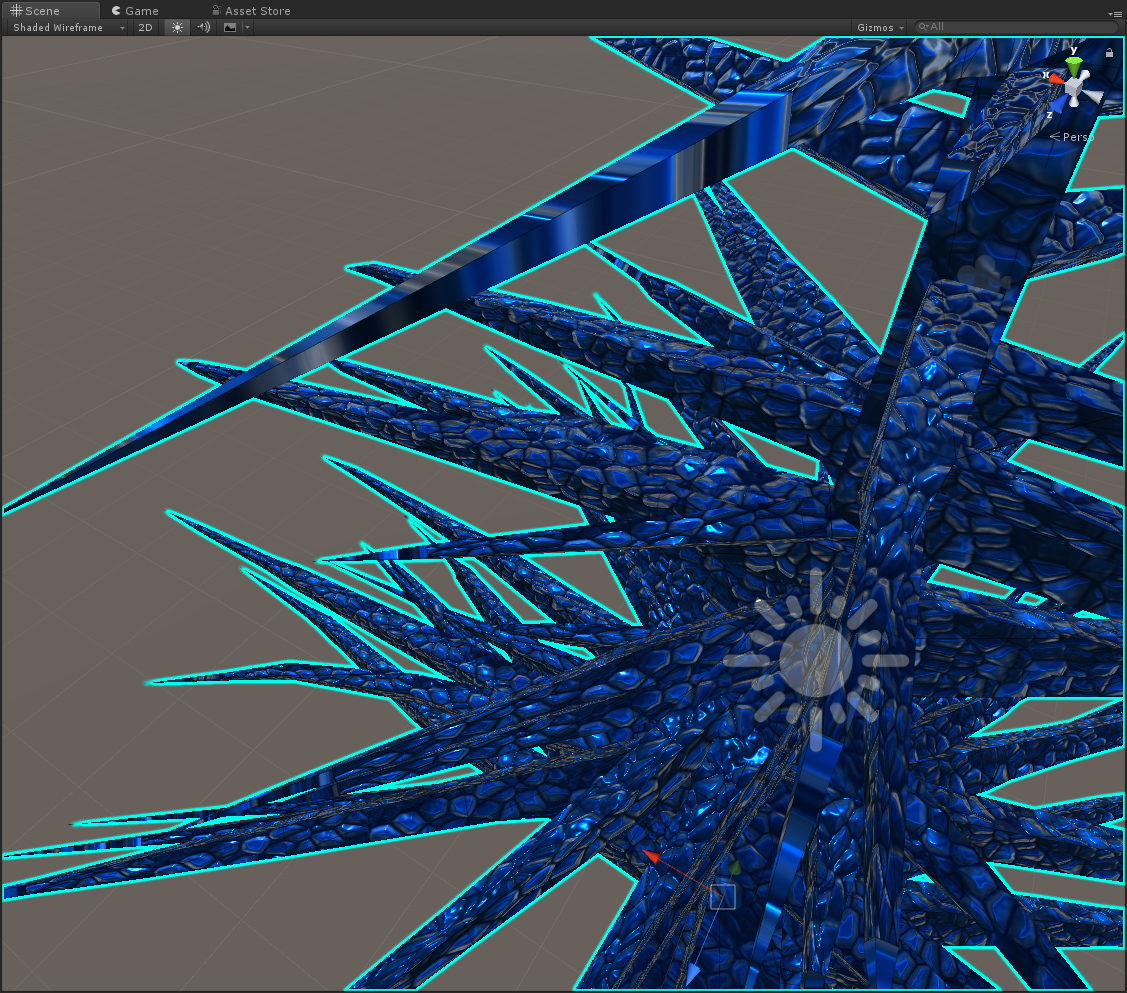Open the effects dropdown arrow beside image button

(x=247, y=27)
